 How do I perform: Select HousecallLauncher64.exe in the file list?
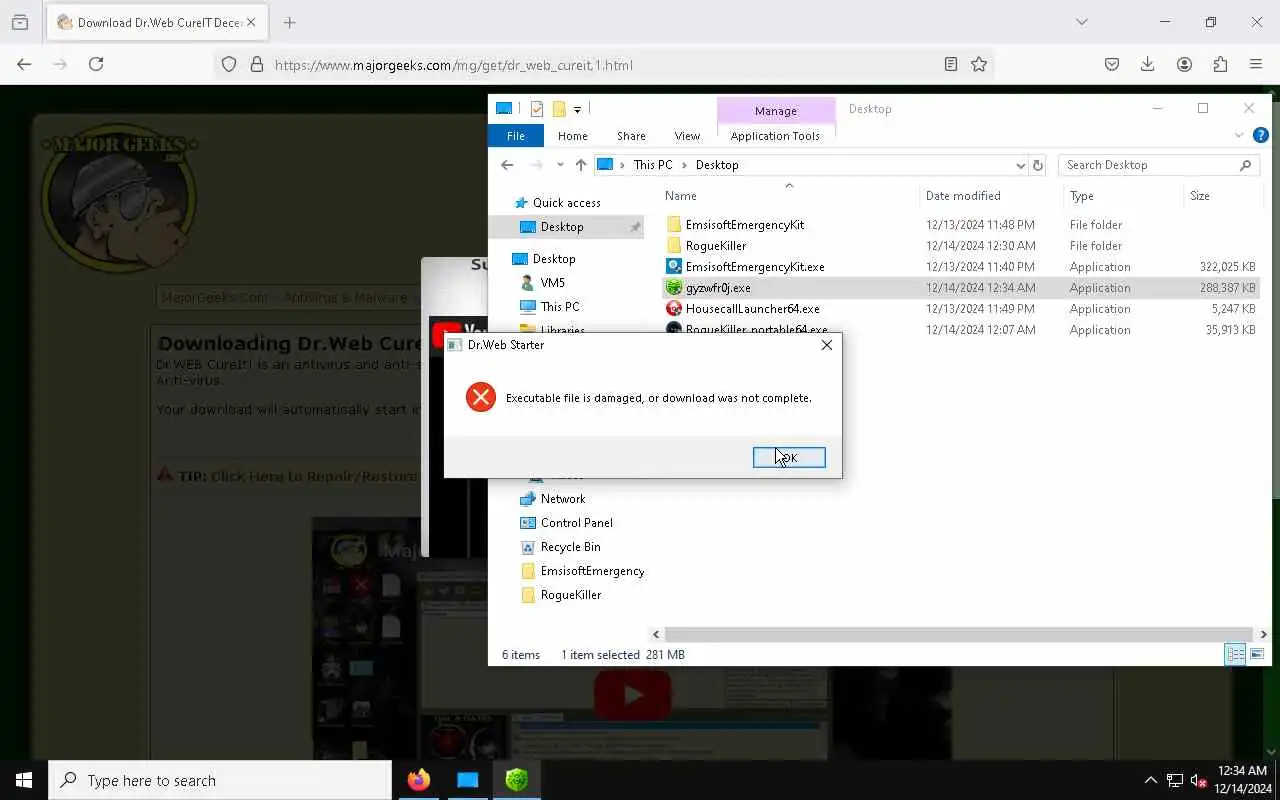click(x=752, y=309)
